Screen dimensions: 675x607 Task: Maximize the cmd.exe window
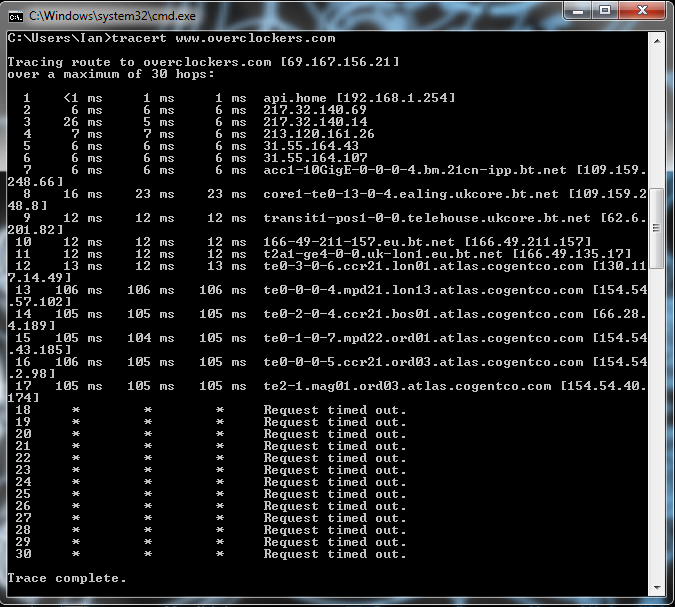[x=605, y=11]
